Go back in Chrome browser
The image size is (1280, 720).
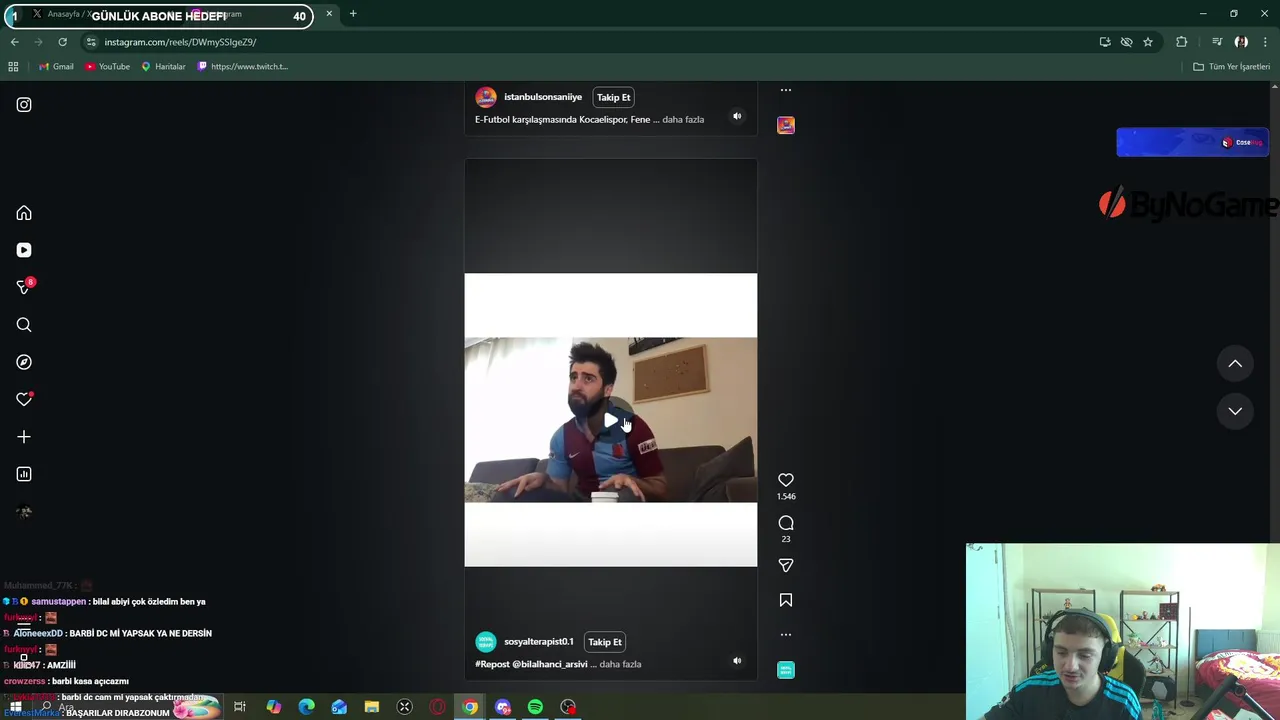point(14,42)
